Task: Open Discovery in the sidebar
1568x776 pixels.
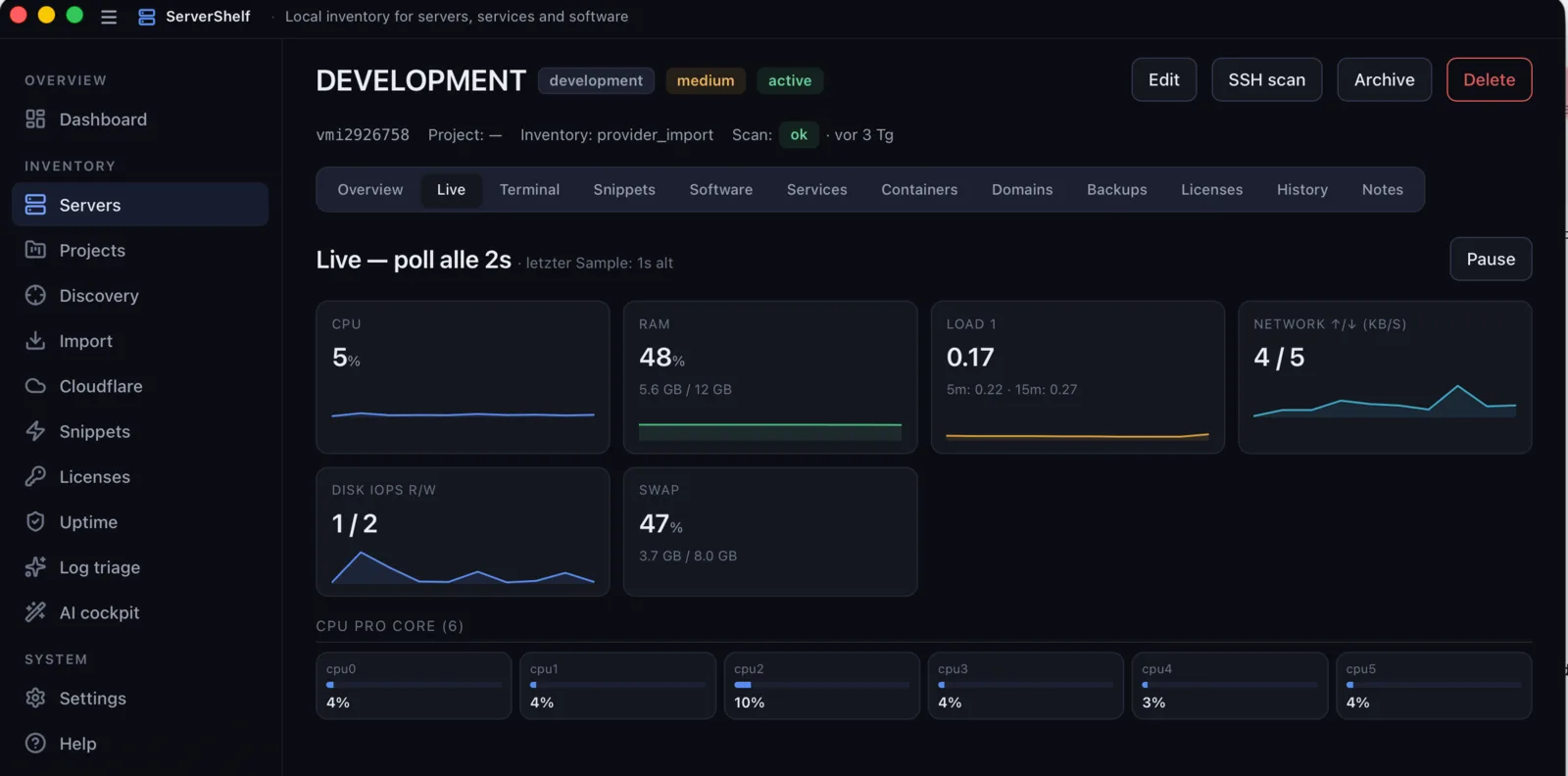Action: tap(140, 295)
